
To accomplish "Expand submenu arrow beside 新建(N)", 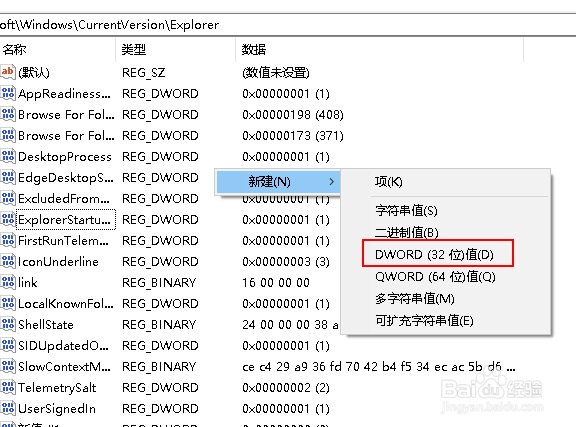I will 331,182.
